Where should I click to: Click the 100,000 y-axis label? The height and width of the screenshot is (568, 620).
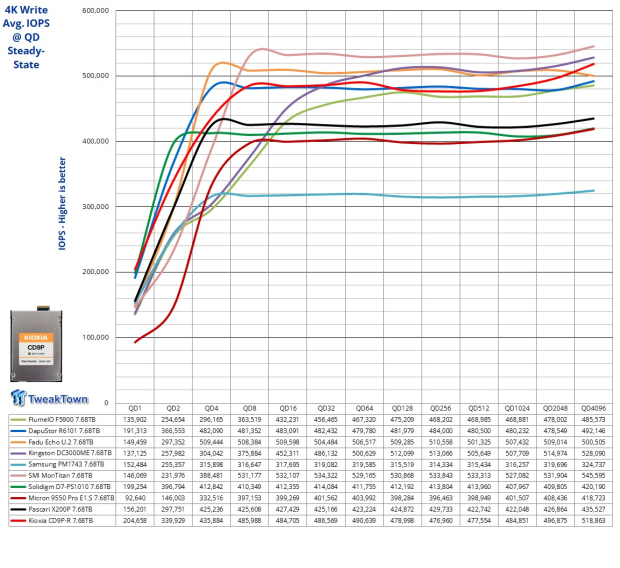pos(96,337)
